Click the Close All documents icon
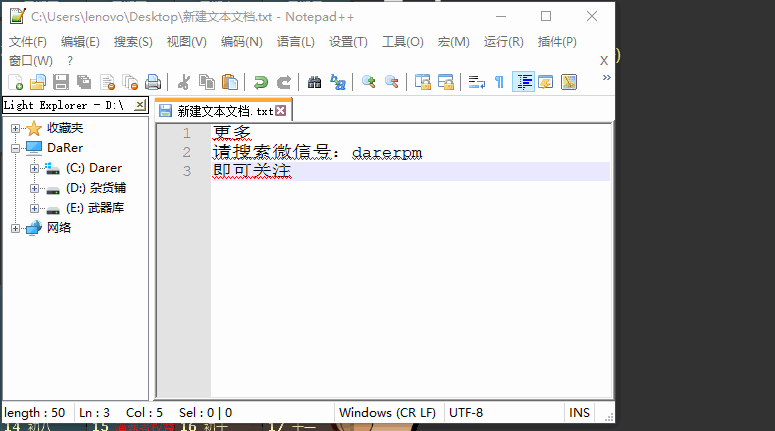775x431 pixels. point(130,82)
